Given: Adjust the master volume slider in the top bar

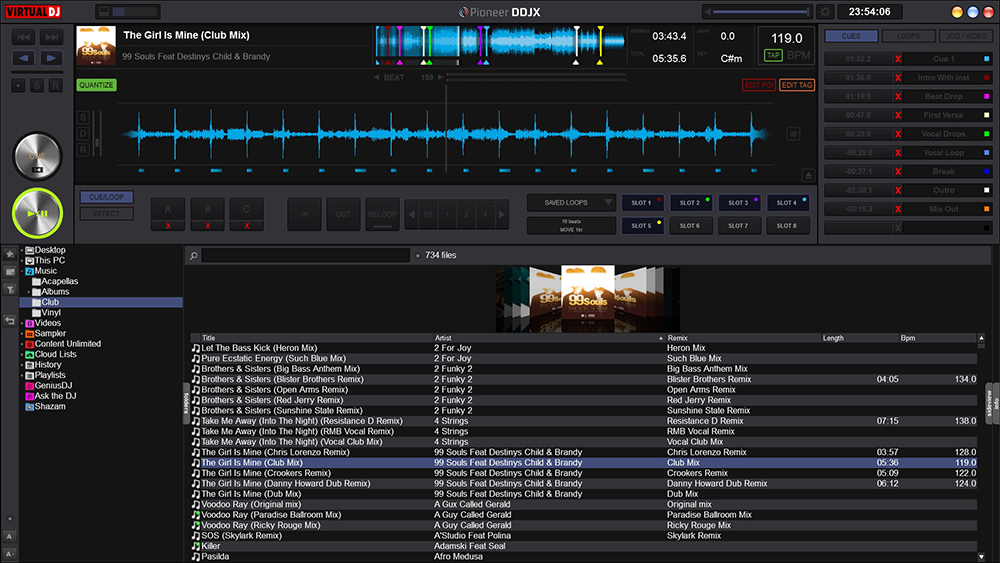Looking at the screenshot, I should tap(760, 11).
